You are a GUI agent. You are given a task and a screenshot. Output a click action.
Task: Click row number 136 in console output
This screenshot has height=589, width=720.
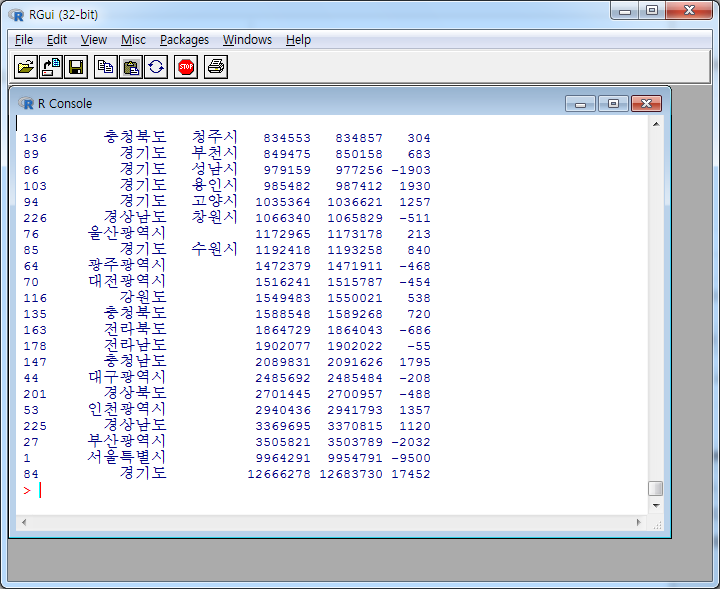click(x=35, y=138)
